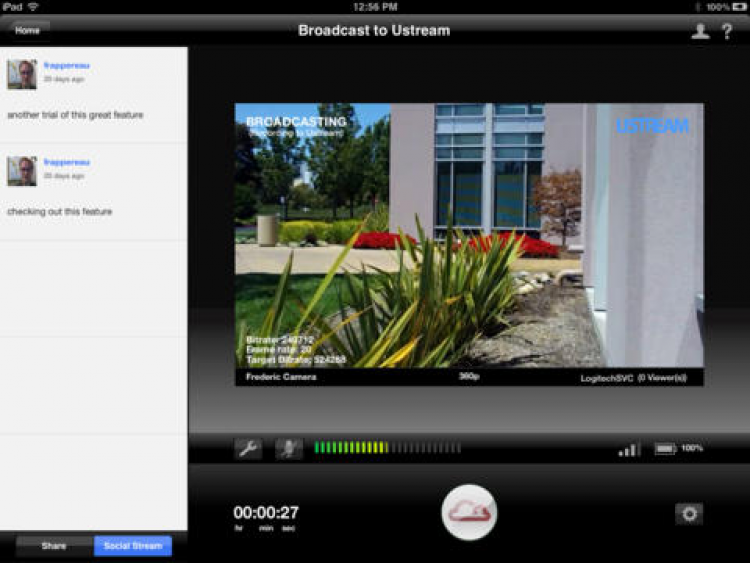Tap the 'Broadcast to Ustream' title
This screenshot has height=563, width=750.
(x=374, y=31)
